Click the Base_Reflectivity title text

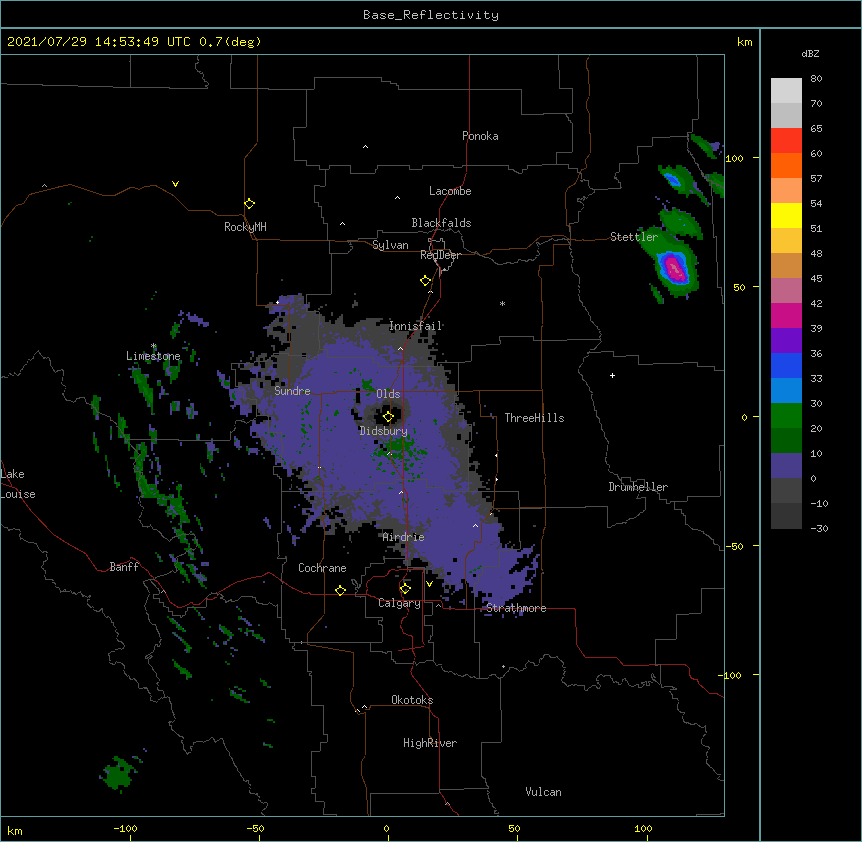430,15
